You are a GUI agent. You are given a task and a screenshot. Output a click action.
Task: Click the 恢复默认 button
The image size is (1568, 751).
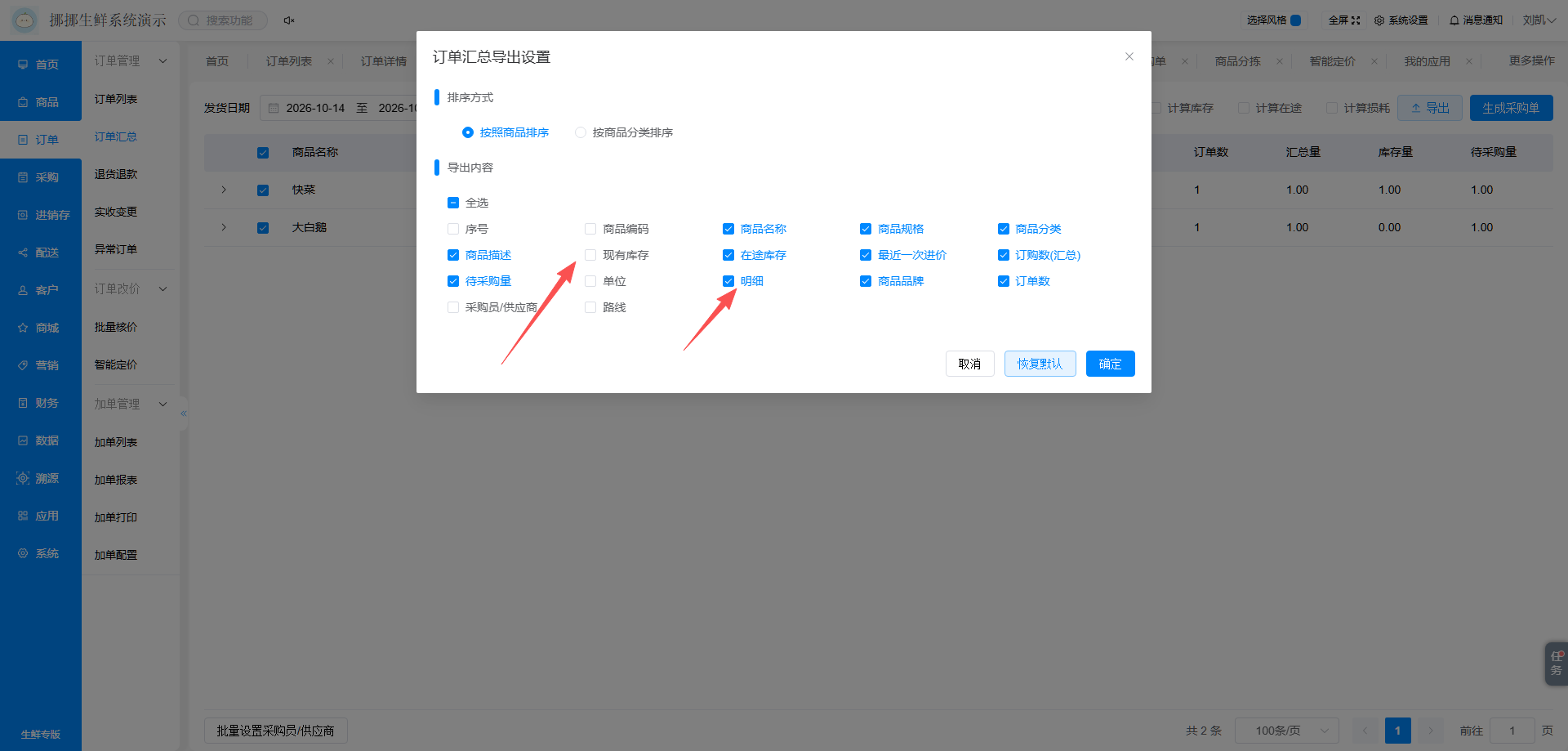pyautogui.click(x=1040, y=364)
